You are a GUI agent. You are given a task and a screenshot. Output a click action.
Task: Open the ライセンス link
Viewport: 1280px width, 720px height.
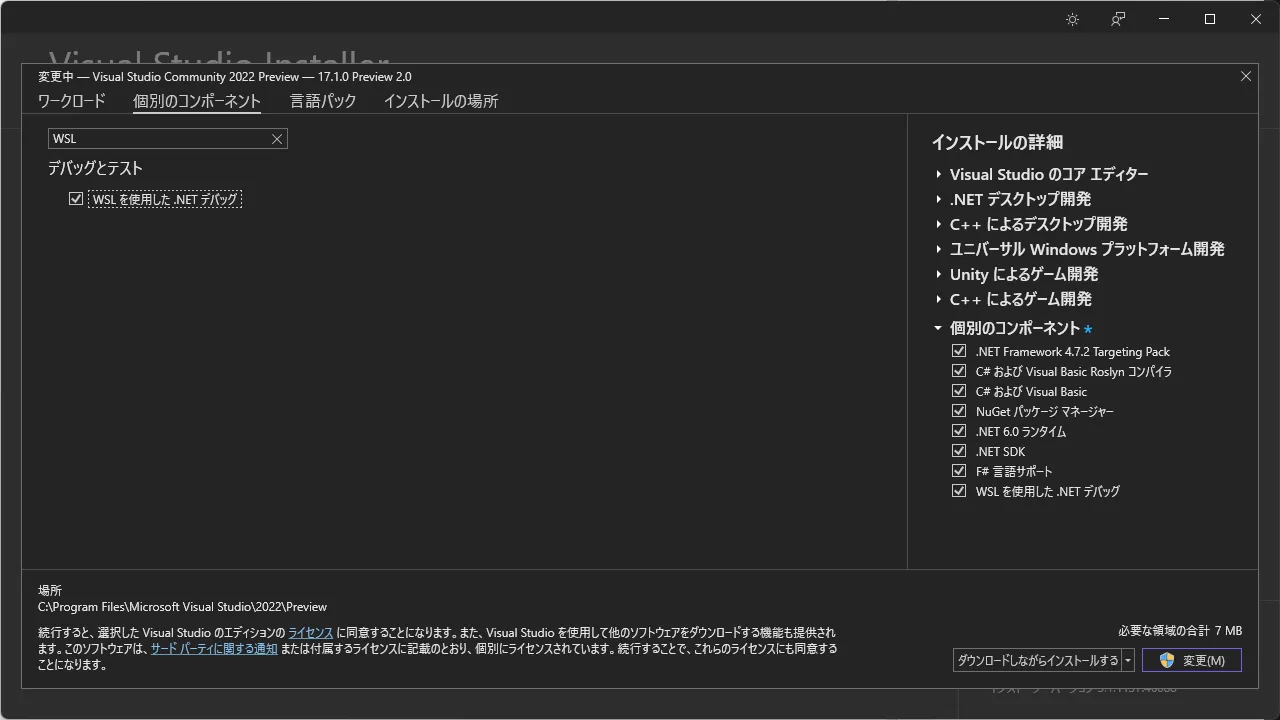click(309, 631)
